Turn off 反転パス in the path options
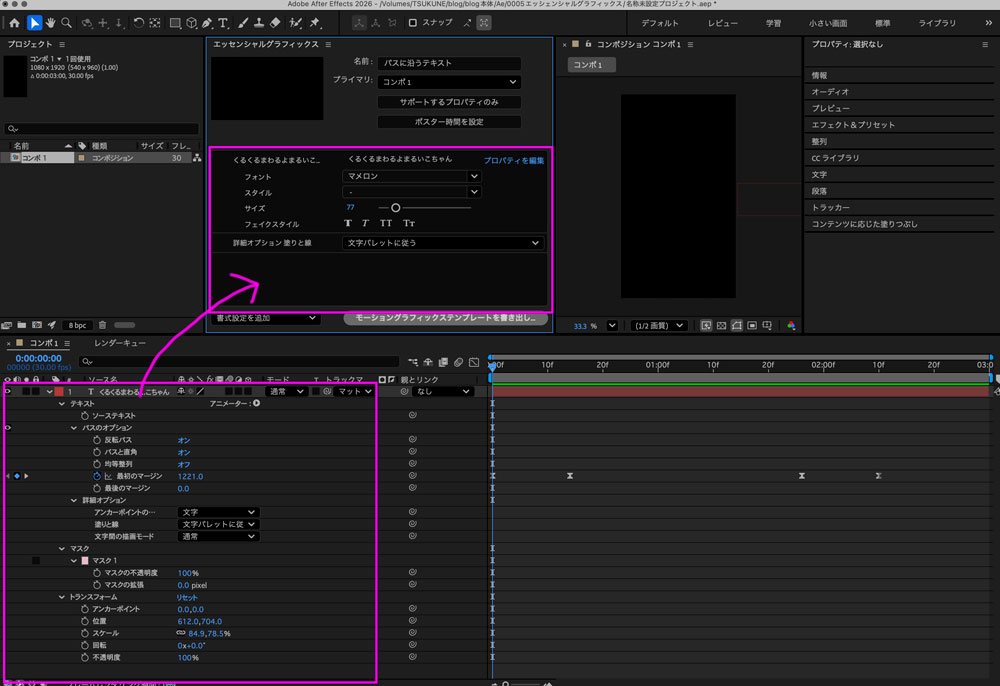 pyautogui.click(x=184, y=440)
